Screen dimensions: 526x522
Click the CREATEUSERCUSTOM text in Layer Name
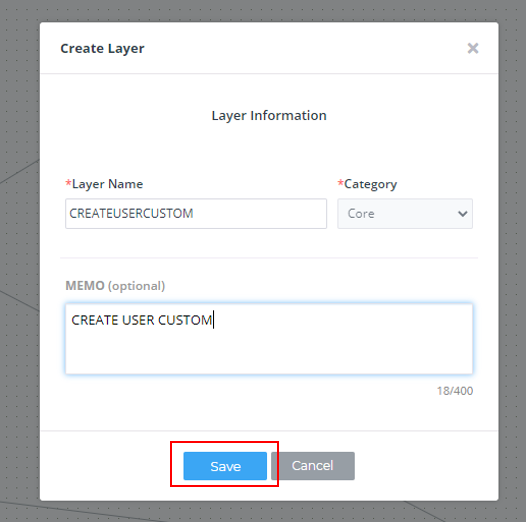pyautogui.click(x=131, y=213)
